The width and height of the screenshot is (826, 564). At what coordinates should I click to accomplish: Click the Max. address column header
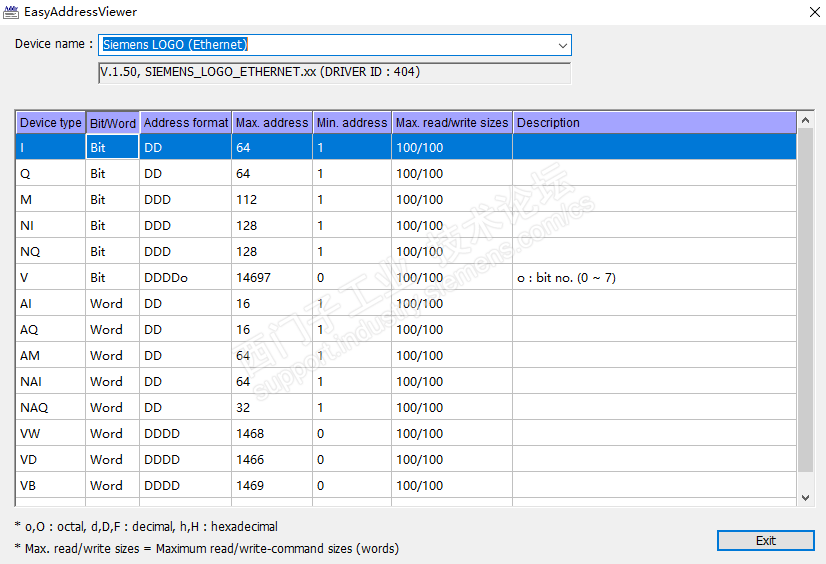pyautogui.click(x=272, y=123)
